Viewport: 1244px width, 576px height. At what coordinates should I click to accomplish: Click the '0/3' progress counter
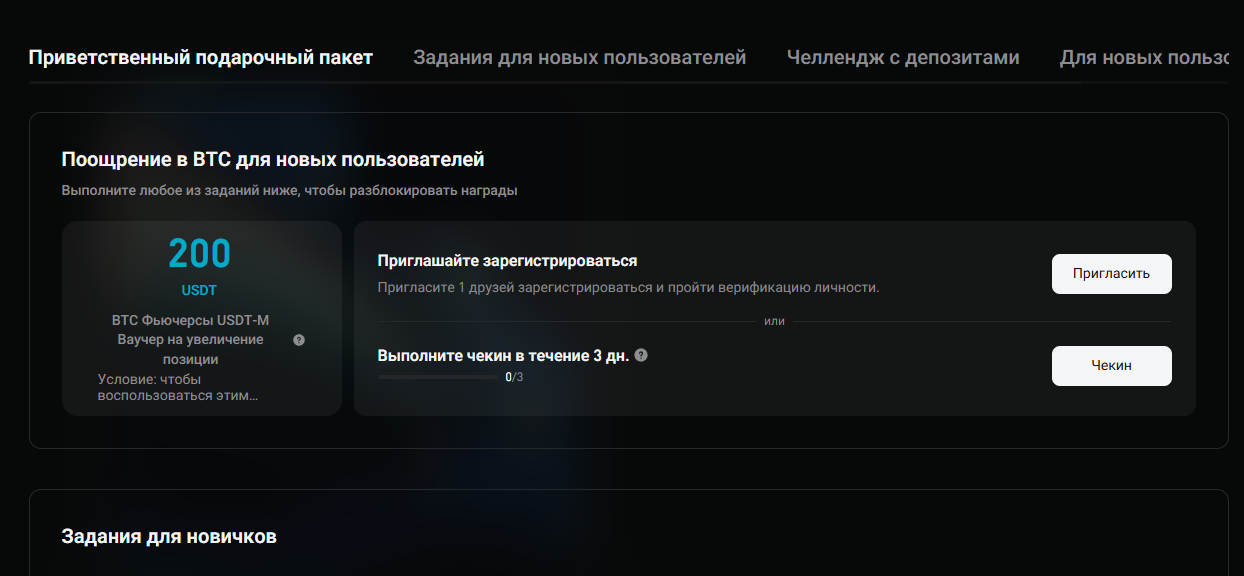tap(514, 377)
